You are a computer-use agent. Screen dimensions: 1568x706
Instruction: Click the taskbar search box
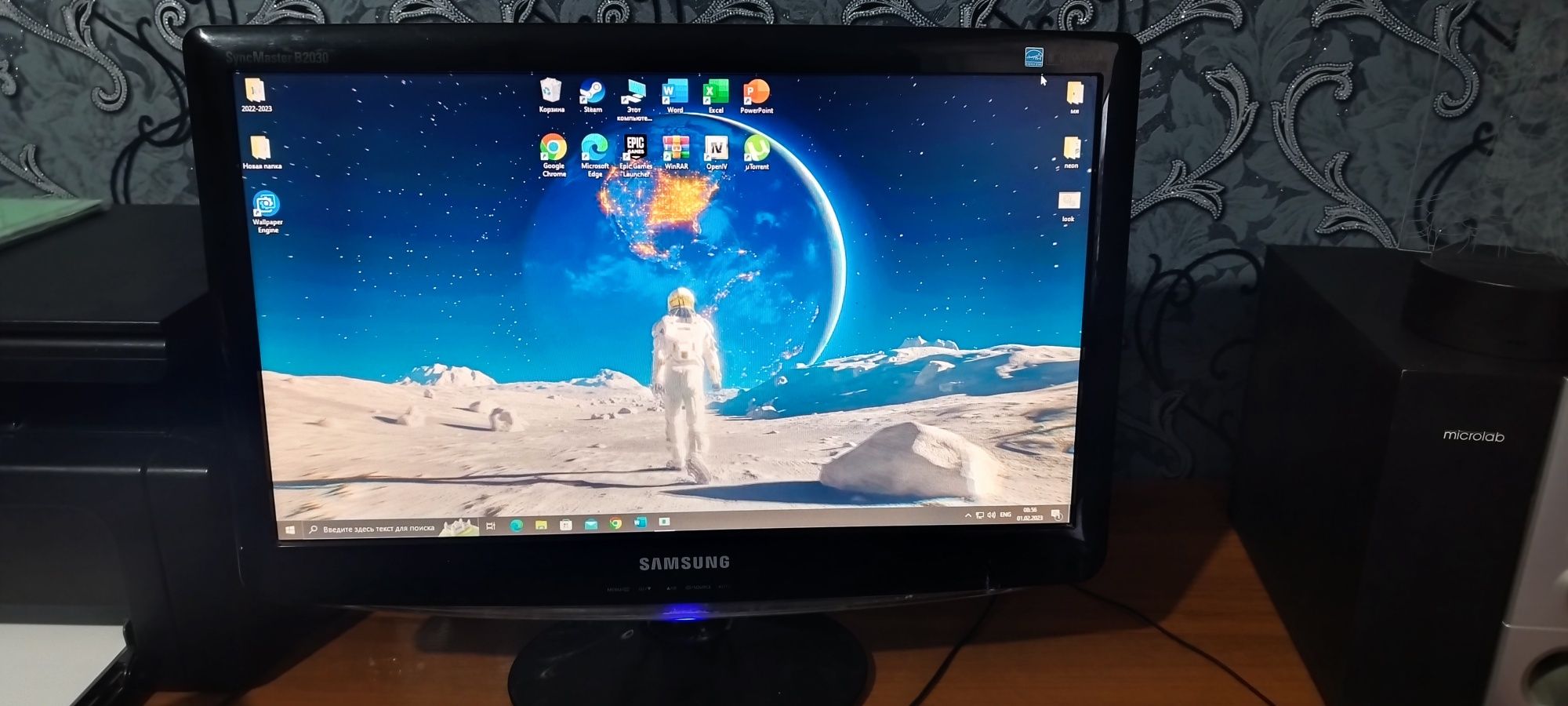[x=390, y=528]
